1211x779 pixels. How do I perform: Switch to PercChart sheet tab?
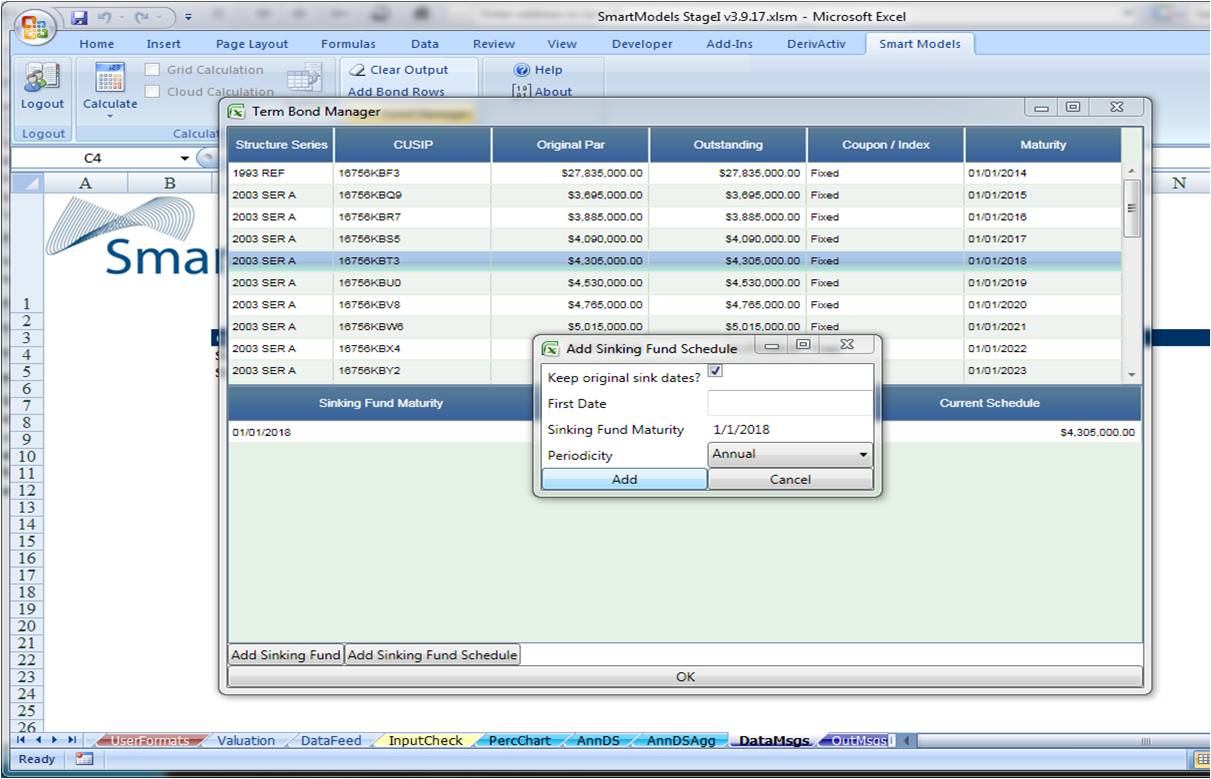(520, 741)
